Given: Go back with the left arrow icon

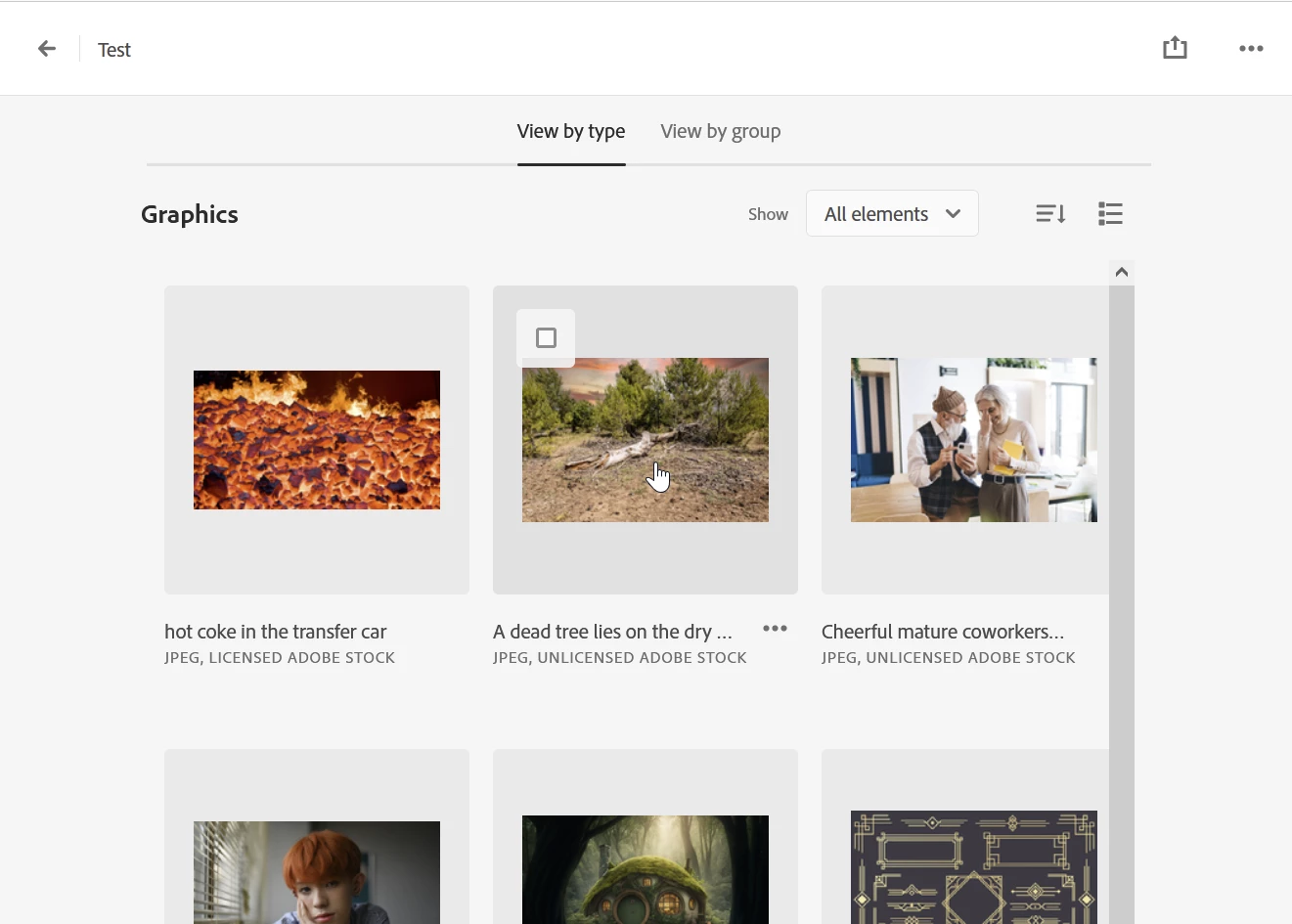Looking at the screenshot, I should [x=47, y=49].
